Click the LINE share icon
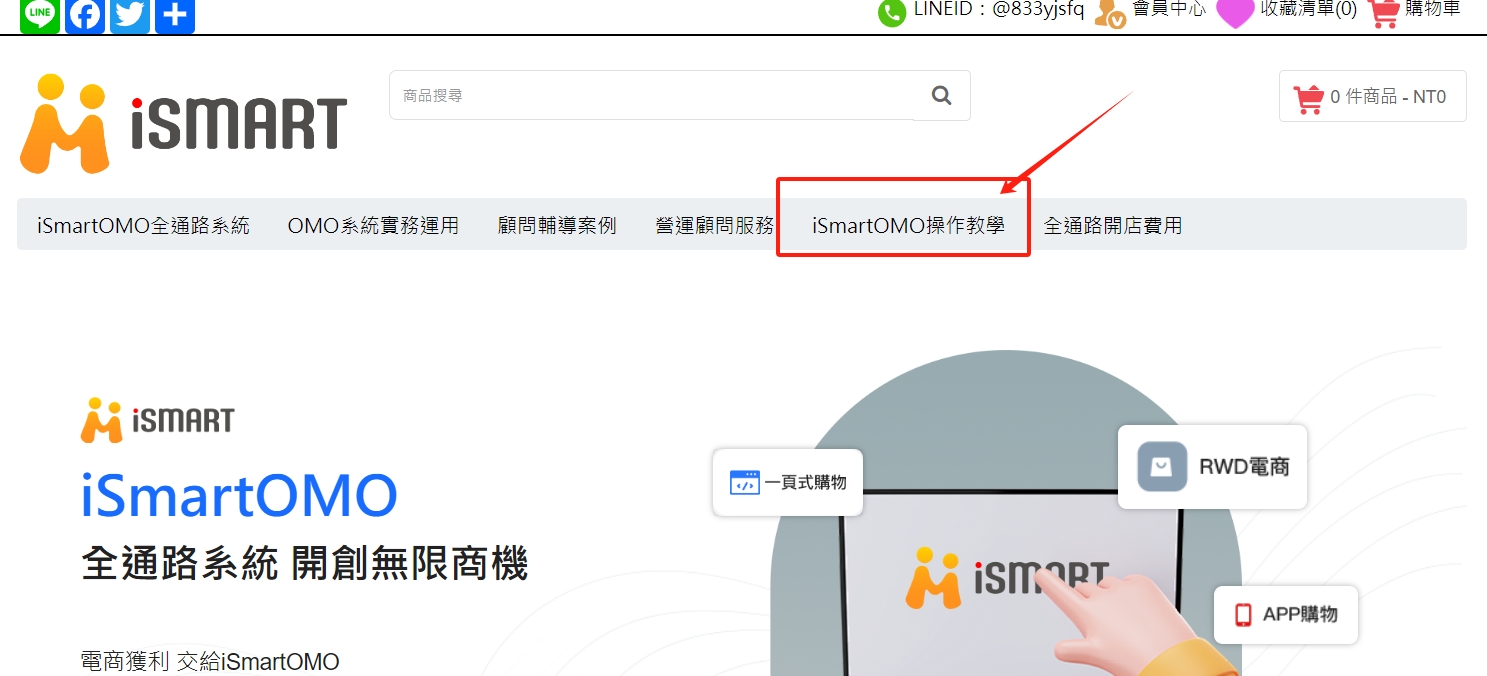 [x=40, y=14]
